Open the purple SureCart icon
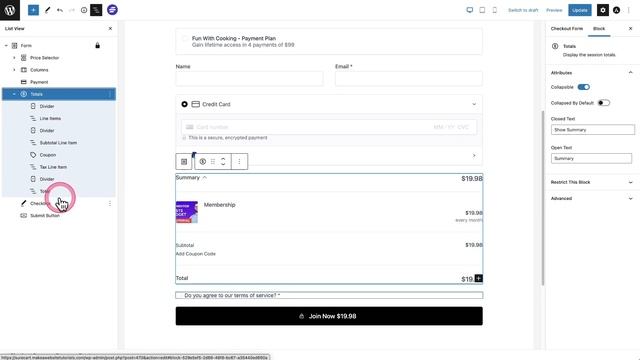This screenshot has height=360, width=640. point(112,10)
